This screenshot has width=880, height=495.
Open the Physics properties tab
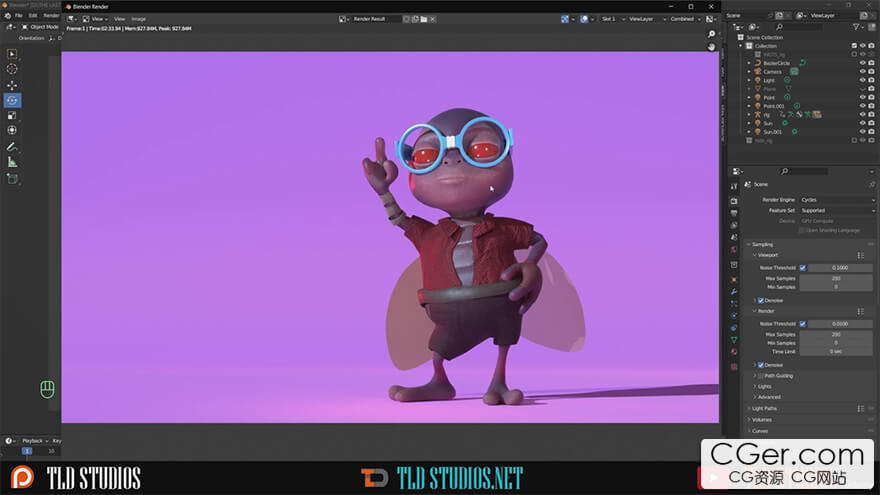tap(734, 315)
